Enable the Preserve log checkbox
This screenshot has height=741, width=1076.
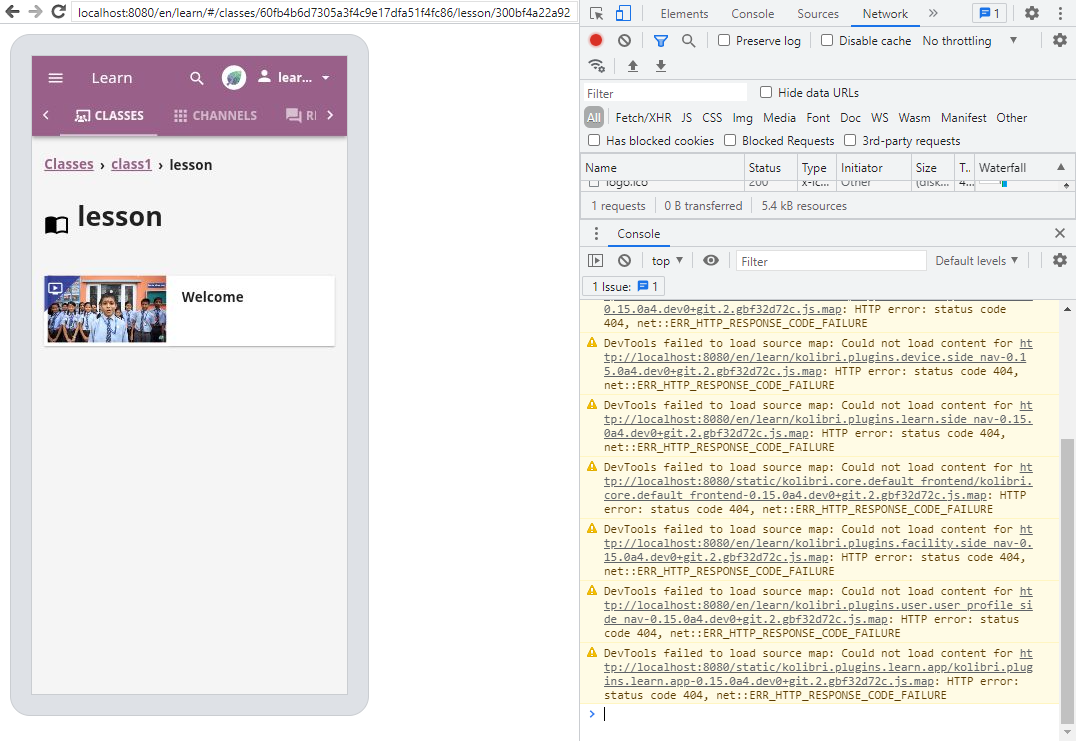724,40
